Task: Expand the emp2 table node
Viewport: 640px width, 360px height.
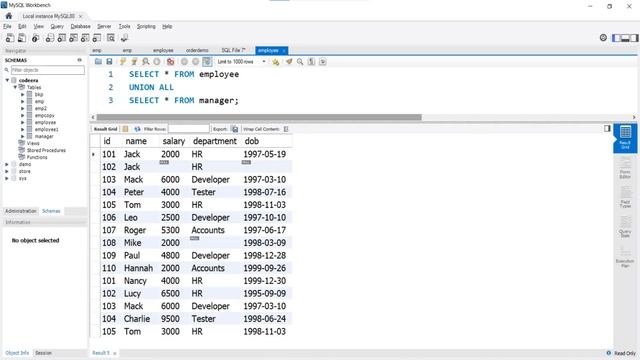Action: pos(23,109)
